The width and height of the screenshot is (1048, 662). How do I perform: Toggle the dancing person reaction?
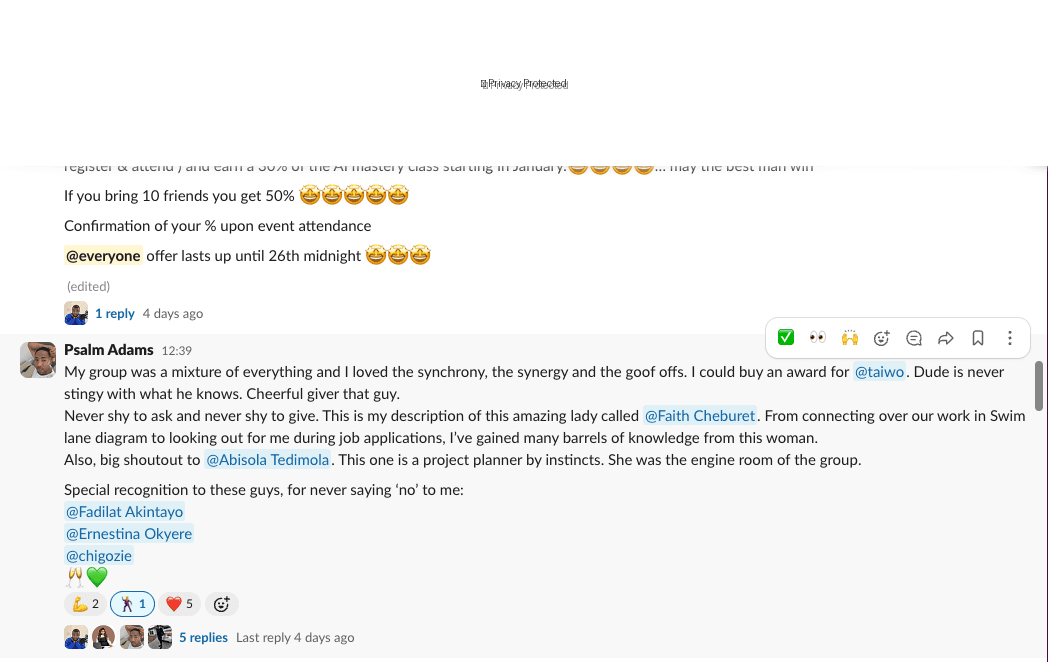coord(133,604)
